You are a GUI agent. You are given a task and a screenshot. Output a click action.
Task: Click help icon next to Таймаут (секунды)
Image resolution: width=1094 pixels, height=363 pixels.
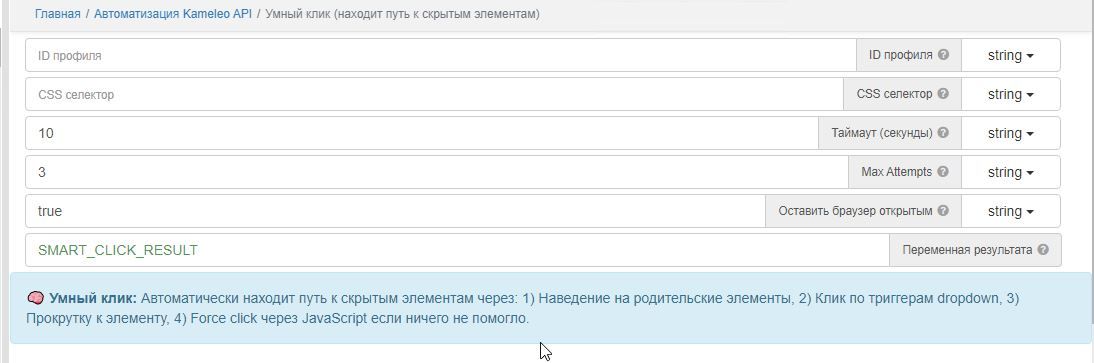click(x=943, y=133)
